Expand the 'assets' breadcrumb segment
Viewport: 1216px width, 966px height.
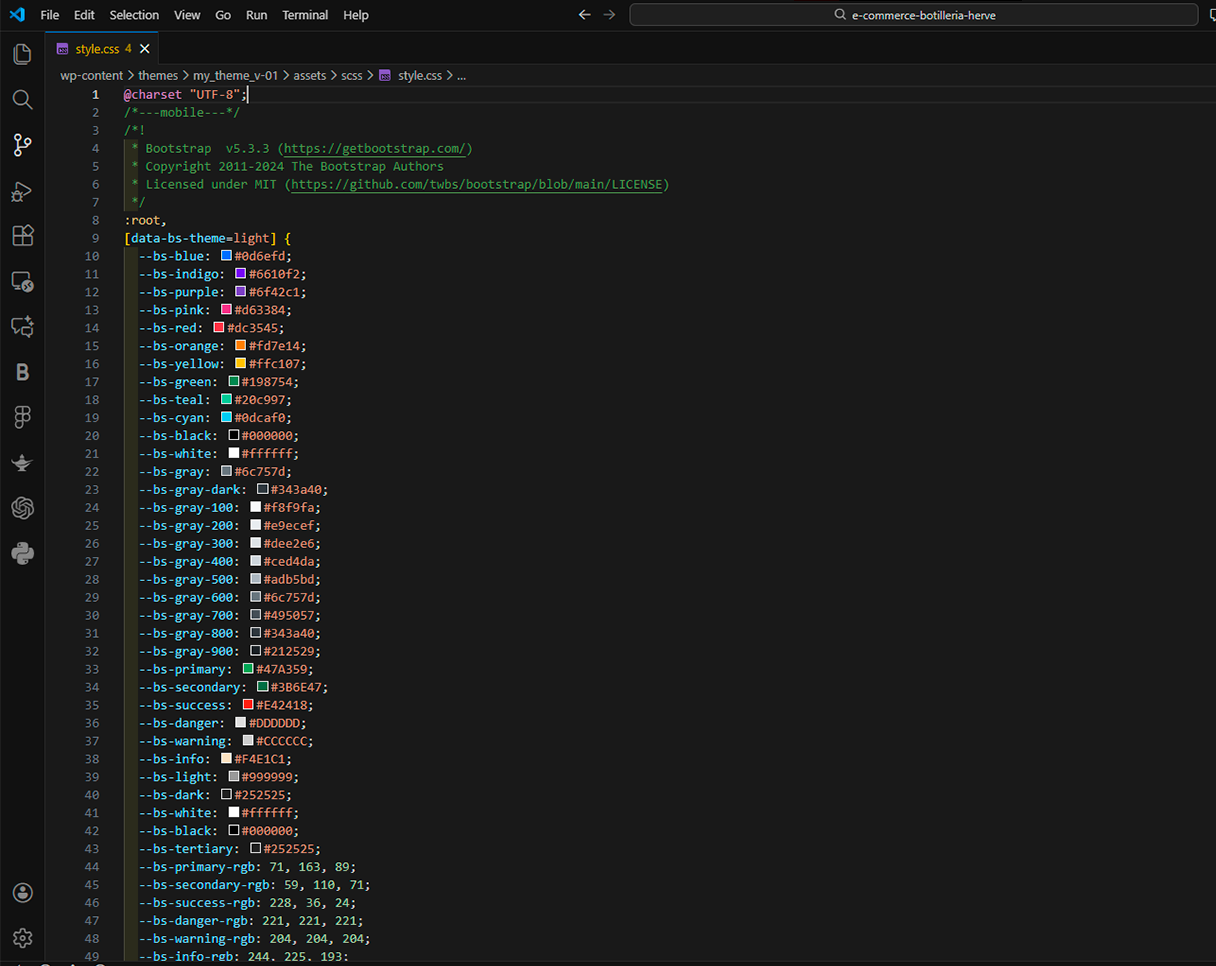[x=309, y=75]
